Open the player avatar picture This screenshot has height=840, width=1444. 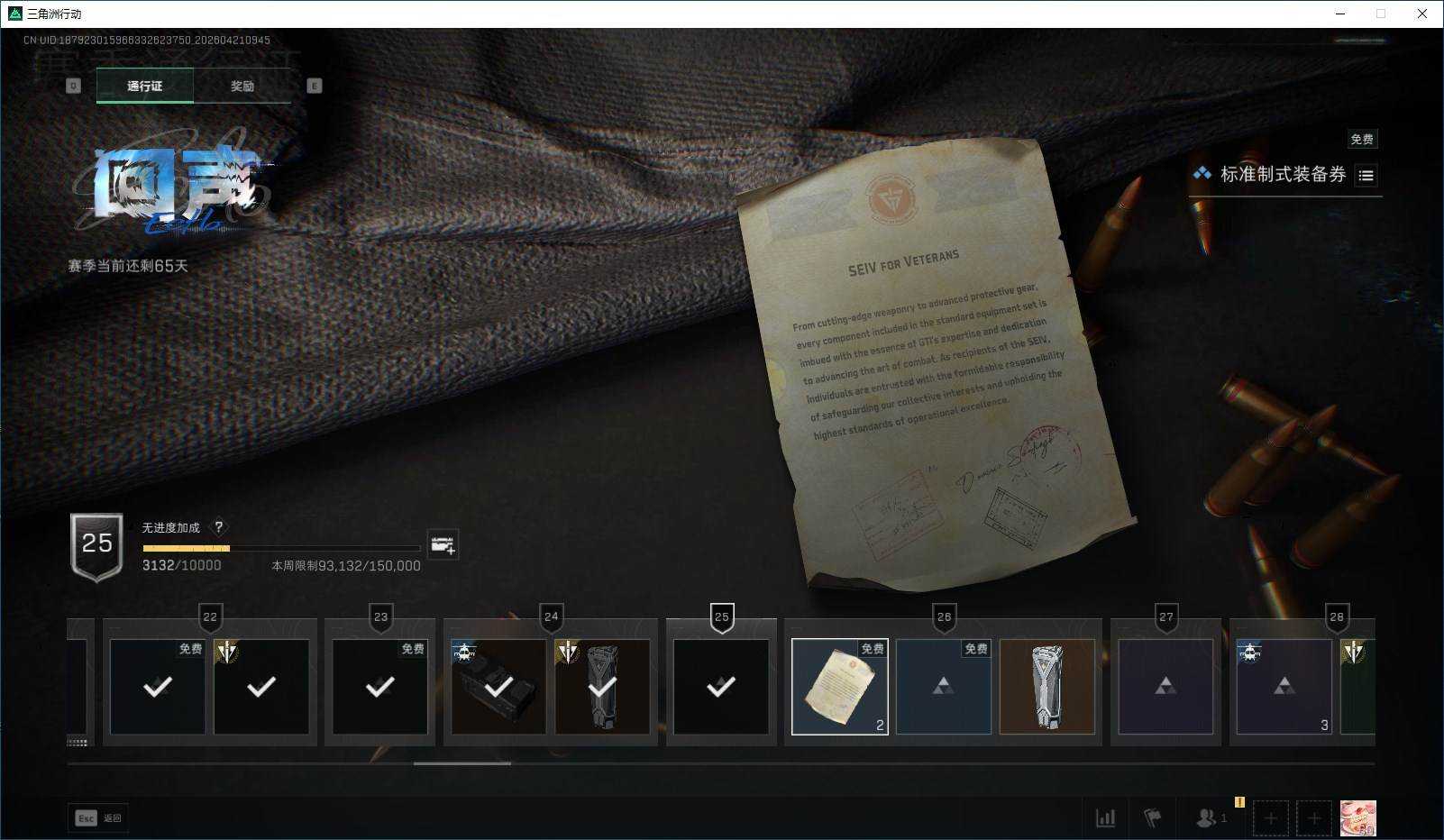pyautogui.click(x=1358, y=818)
